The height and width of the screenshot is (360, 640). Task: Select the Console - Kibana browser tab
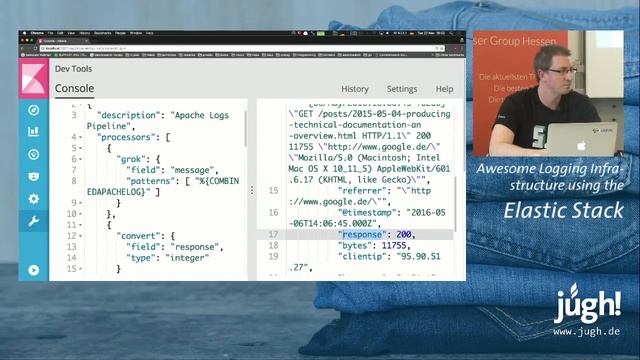(63, 41)
